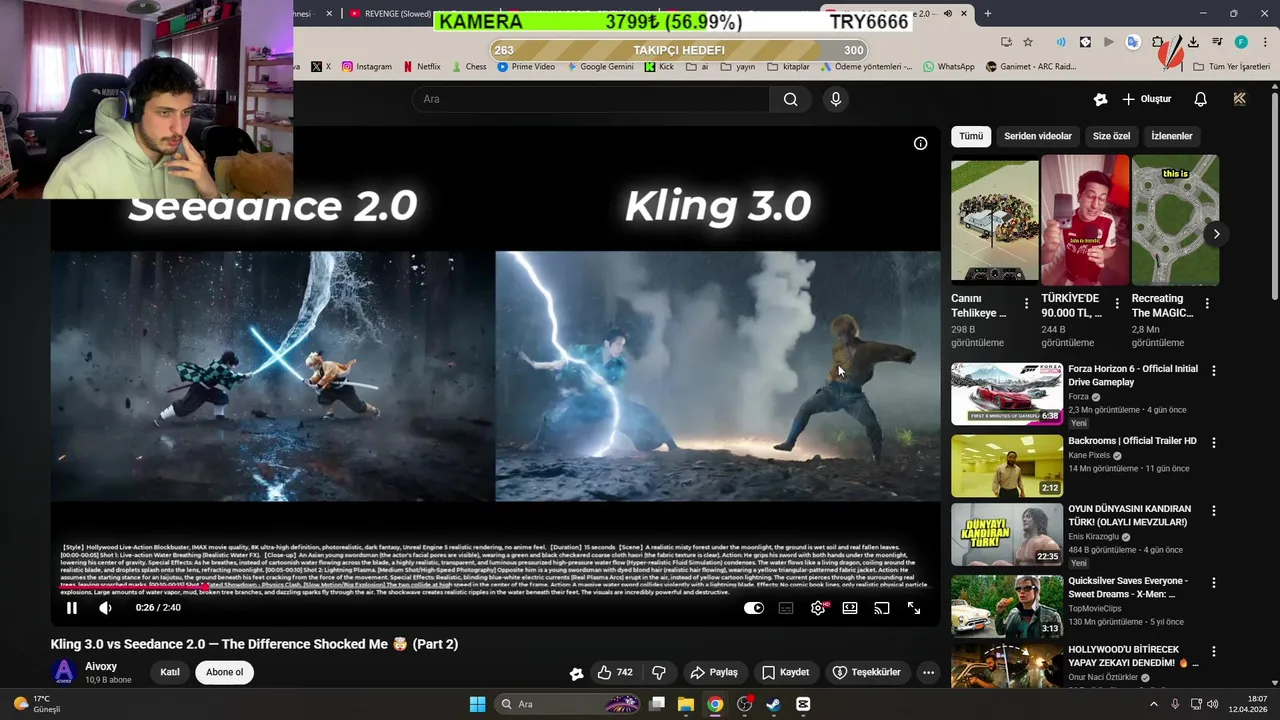Focus the YouTube Ara search field

click(590, 99)
